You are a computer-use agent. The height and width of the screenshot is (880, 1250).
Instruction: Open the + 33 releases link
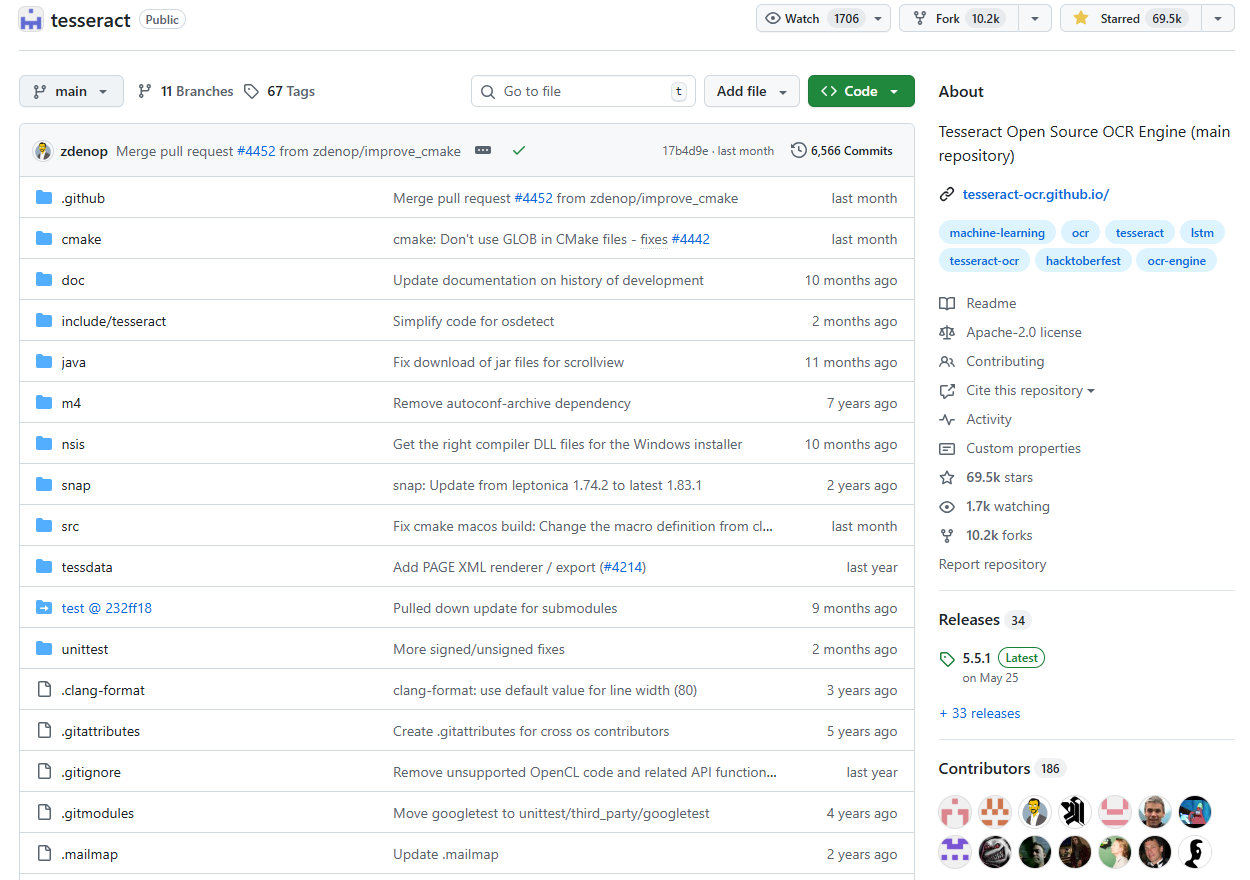click(x=979, y=713)
